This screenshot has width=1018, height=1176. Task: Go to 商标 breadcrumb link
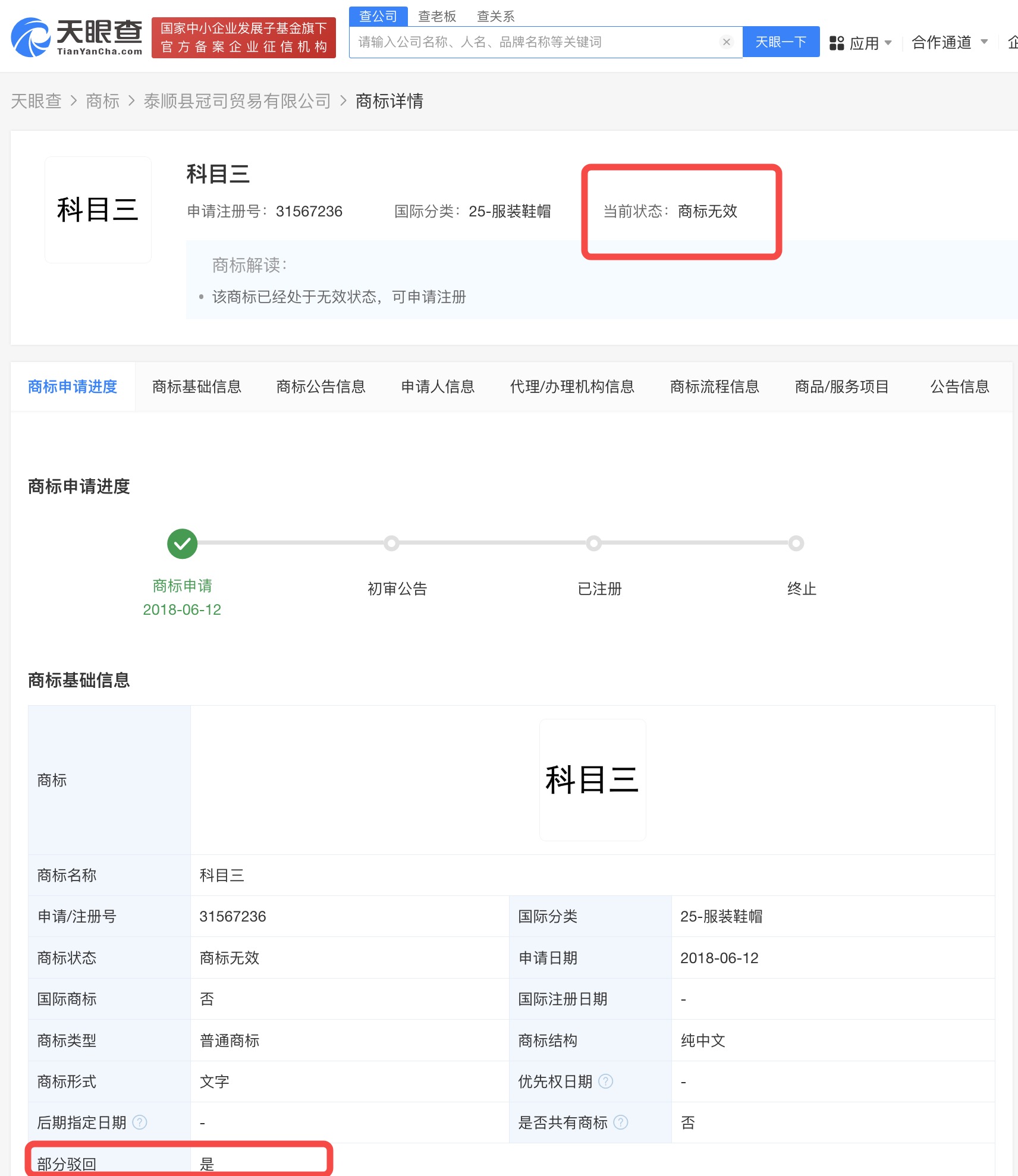pos(102,101)
